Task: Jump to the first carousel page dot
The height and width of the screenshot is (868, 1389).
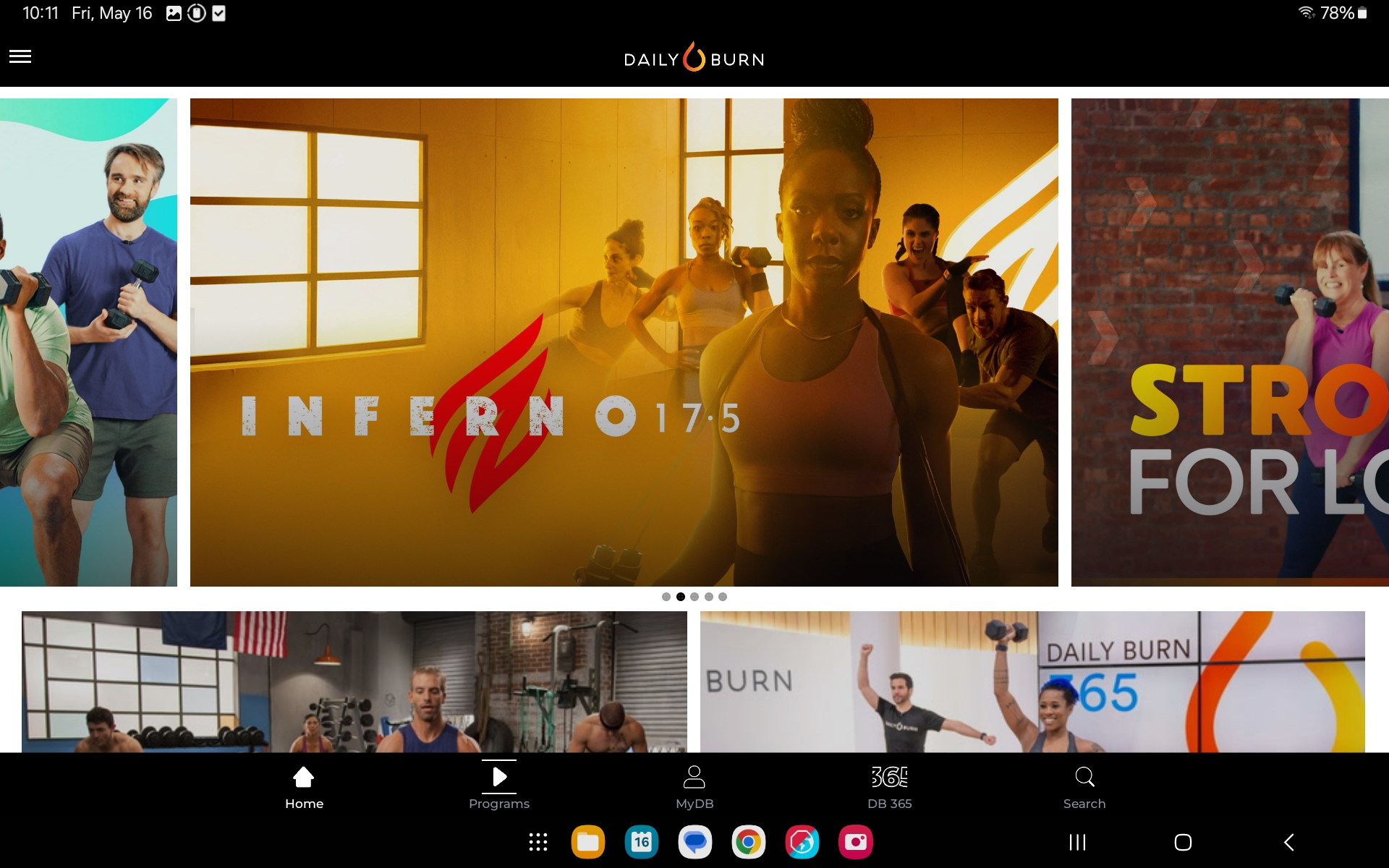Action: [x=666, y=597]
